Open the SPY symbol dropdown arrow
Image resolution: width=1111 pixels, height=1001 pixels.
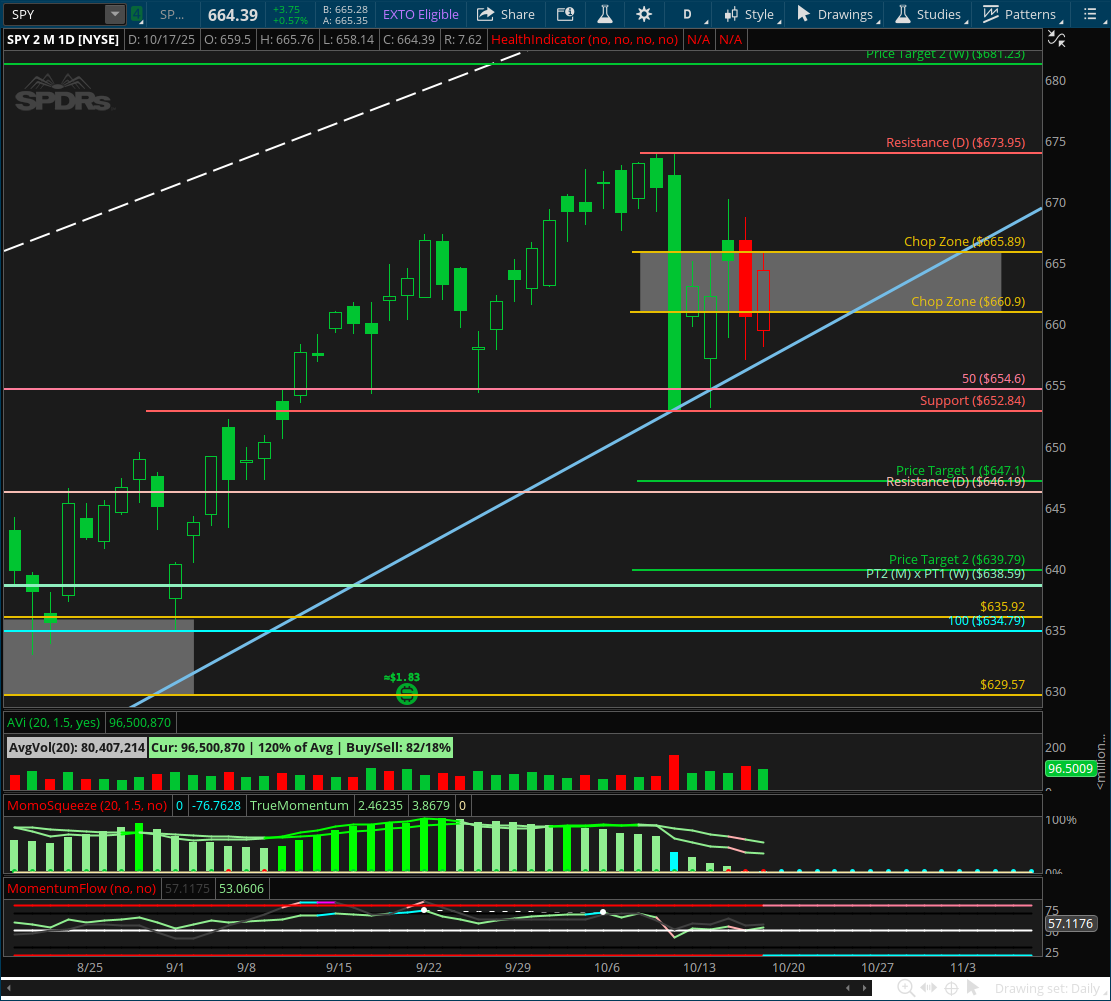[x=115, y=14]
